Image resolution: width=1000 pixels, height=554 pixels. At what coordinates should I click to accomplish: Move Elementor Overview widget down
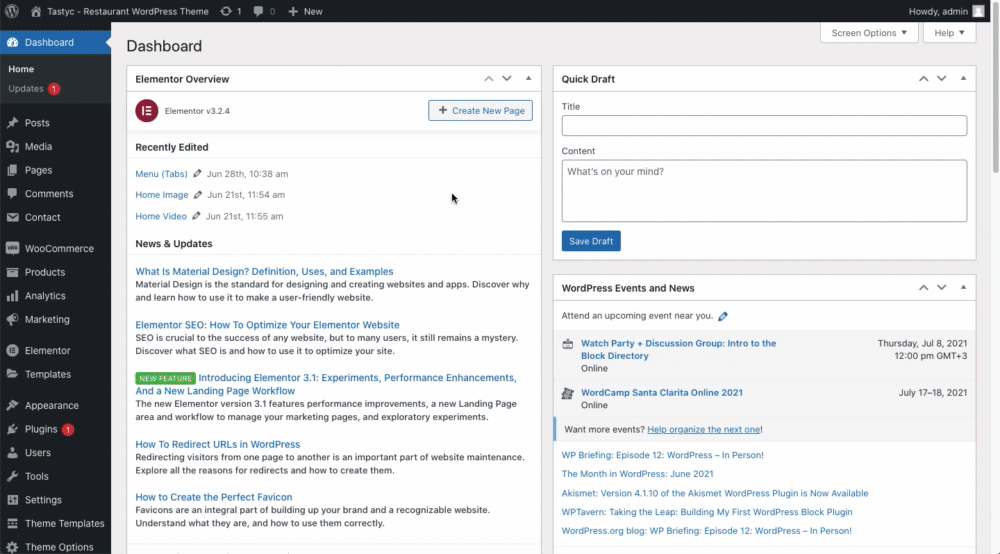pyautogui.click(x=506, y=78)
